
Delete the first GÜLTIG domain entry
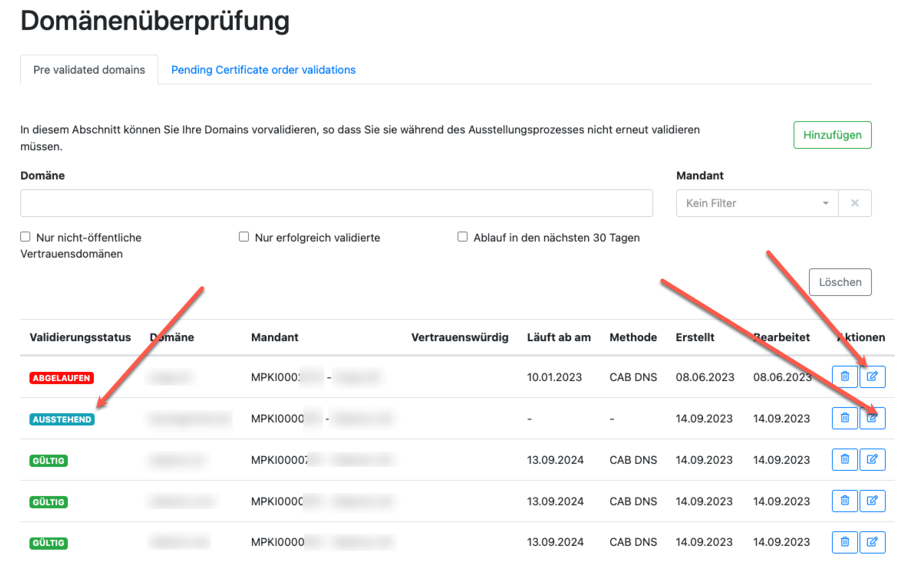pyautogui.click(x=844, y=460)
